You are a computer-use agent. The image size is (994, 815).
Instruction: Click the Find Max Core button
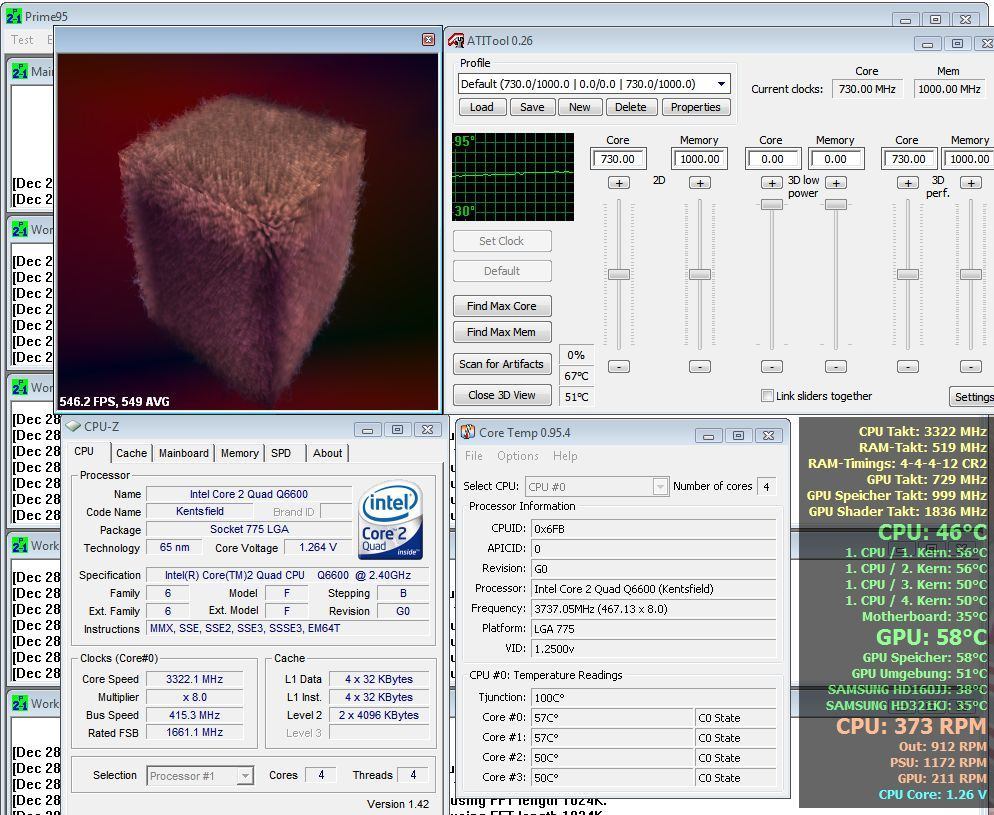coord(501,306)
